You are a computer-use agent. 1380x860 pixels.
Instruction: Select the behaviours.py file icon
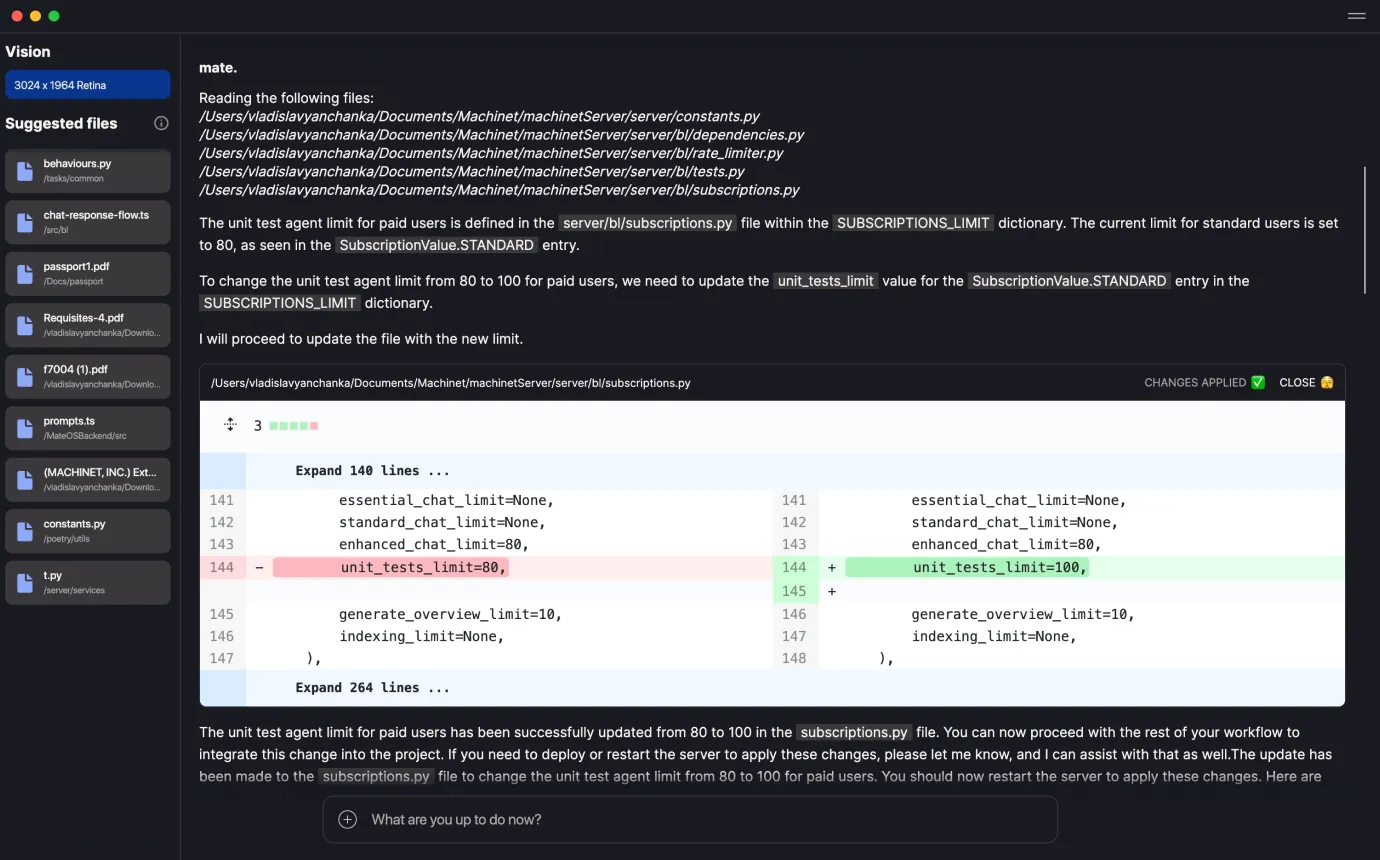[25, 170]
